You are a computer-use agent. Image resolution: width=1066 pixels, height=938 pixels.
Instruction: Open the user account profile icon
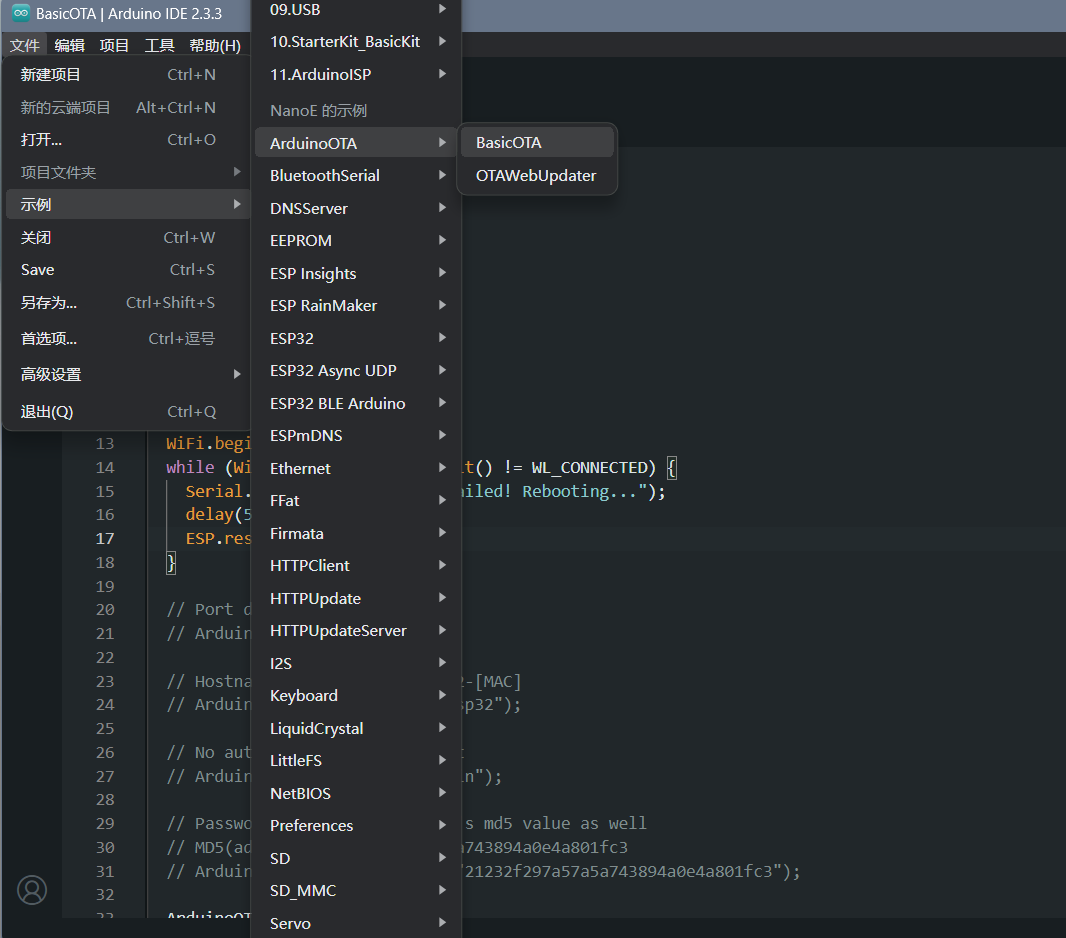point(32,890)
